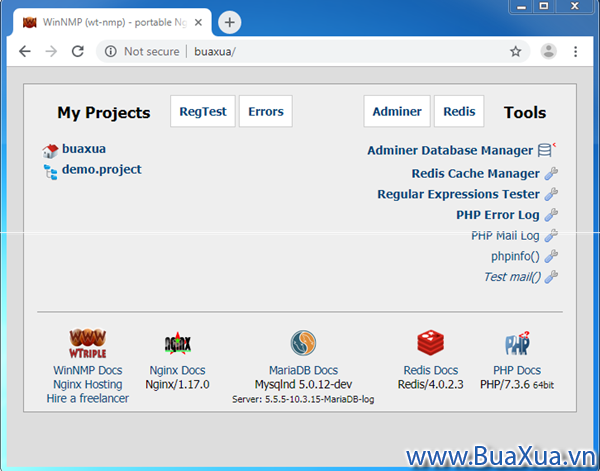Click the WinNMP tab favicon

29,23
